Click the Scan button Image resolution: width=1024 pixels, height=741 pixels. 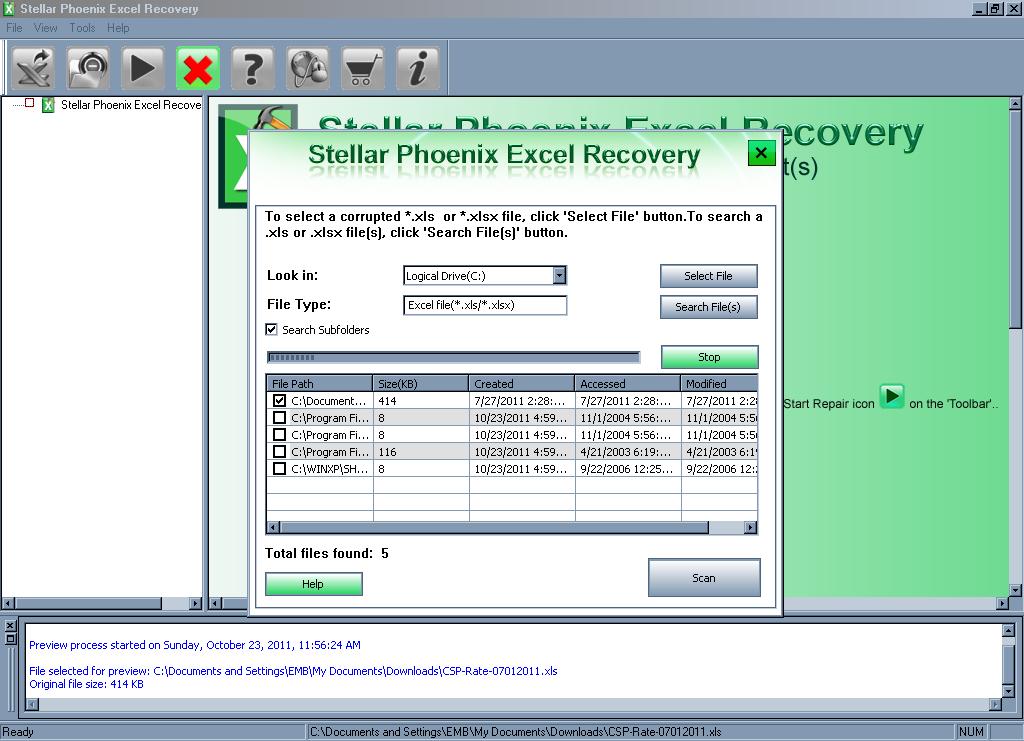point(704,578)
